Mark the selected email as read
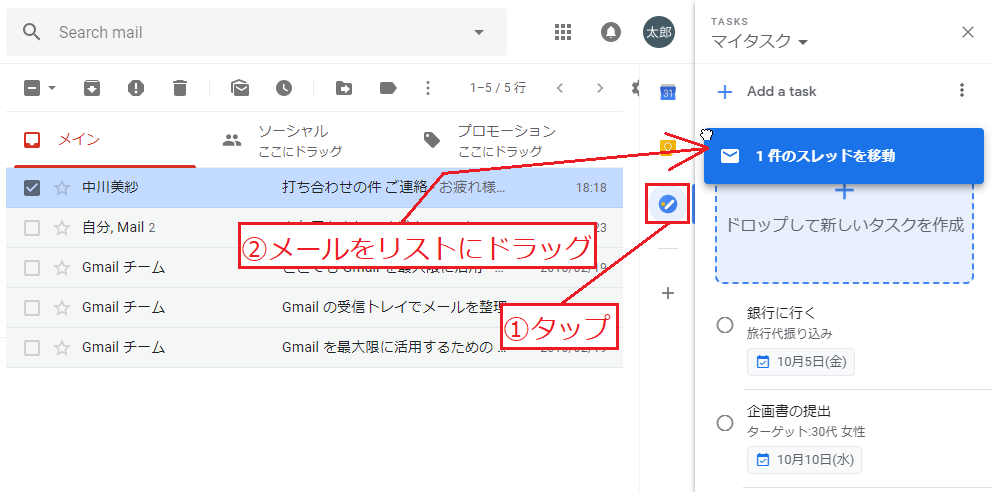Screen dimensions: 992x492 [x=240, y=89]
